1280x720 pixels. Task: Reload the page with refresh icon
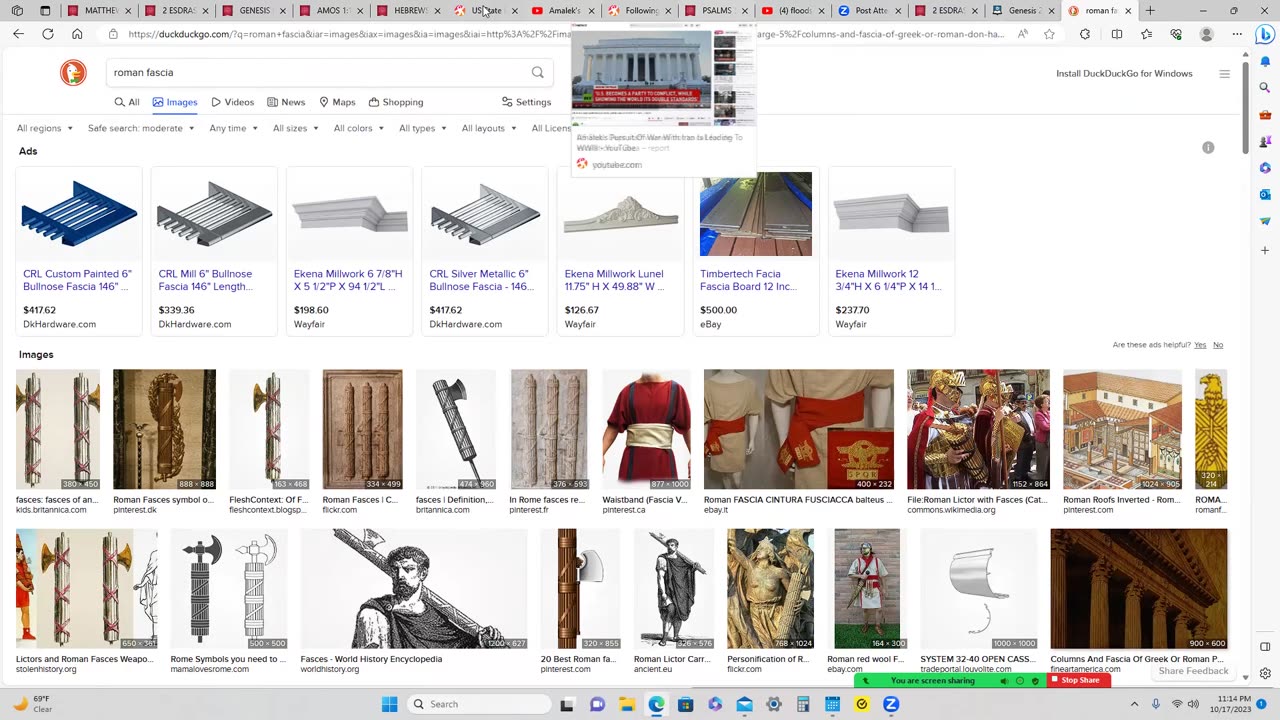(48, 34)
